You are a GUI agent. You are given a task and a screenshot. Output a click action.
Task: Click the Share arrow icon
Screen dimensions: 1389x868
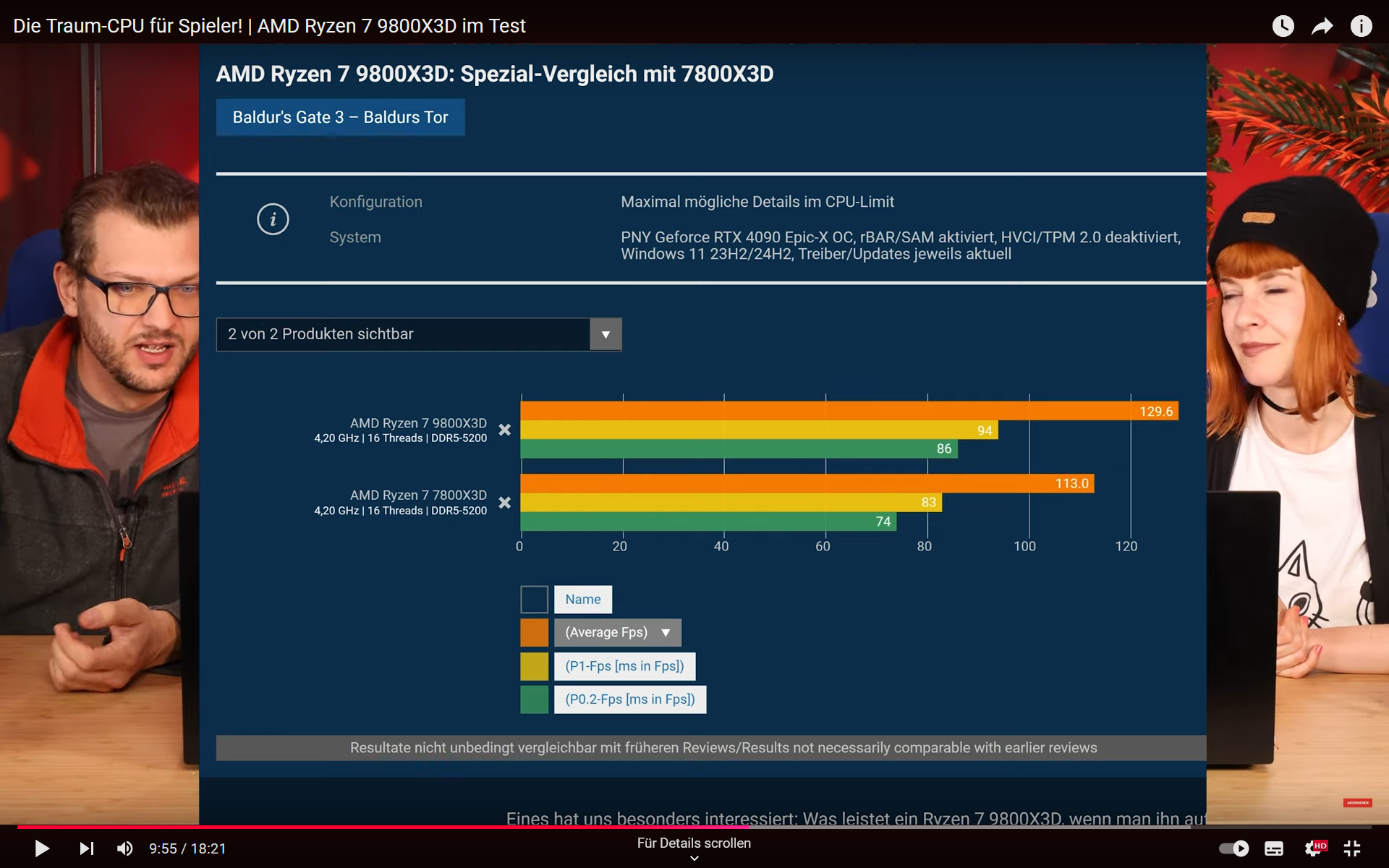click(1322, 26)
